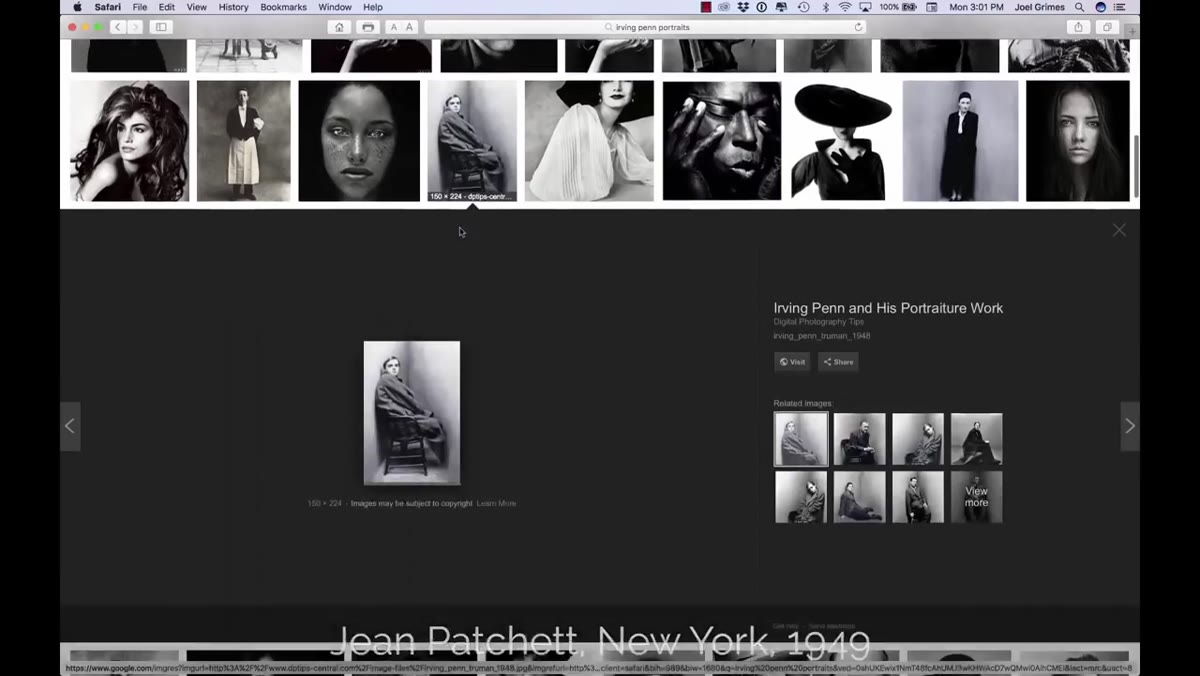Open thumbnail of standing figure in black coat
Screen dimensions: 1200x676
click(x=960, y=141)
